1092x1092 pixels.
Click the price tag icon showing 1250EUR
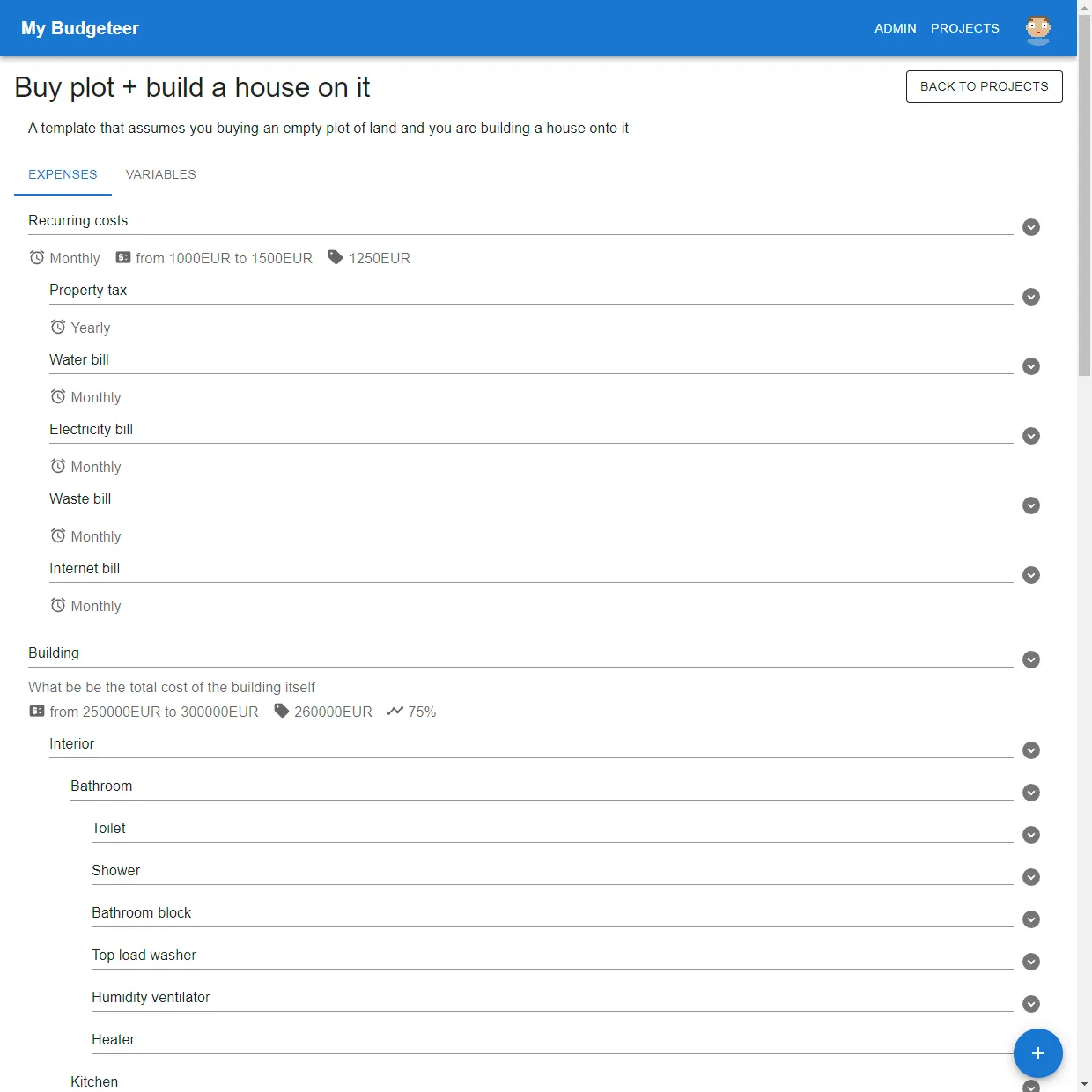coord(335,257)
